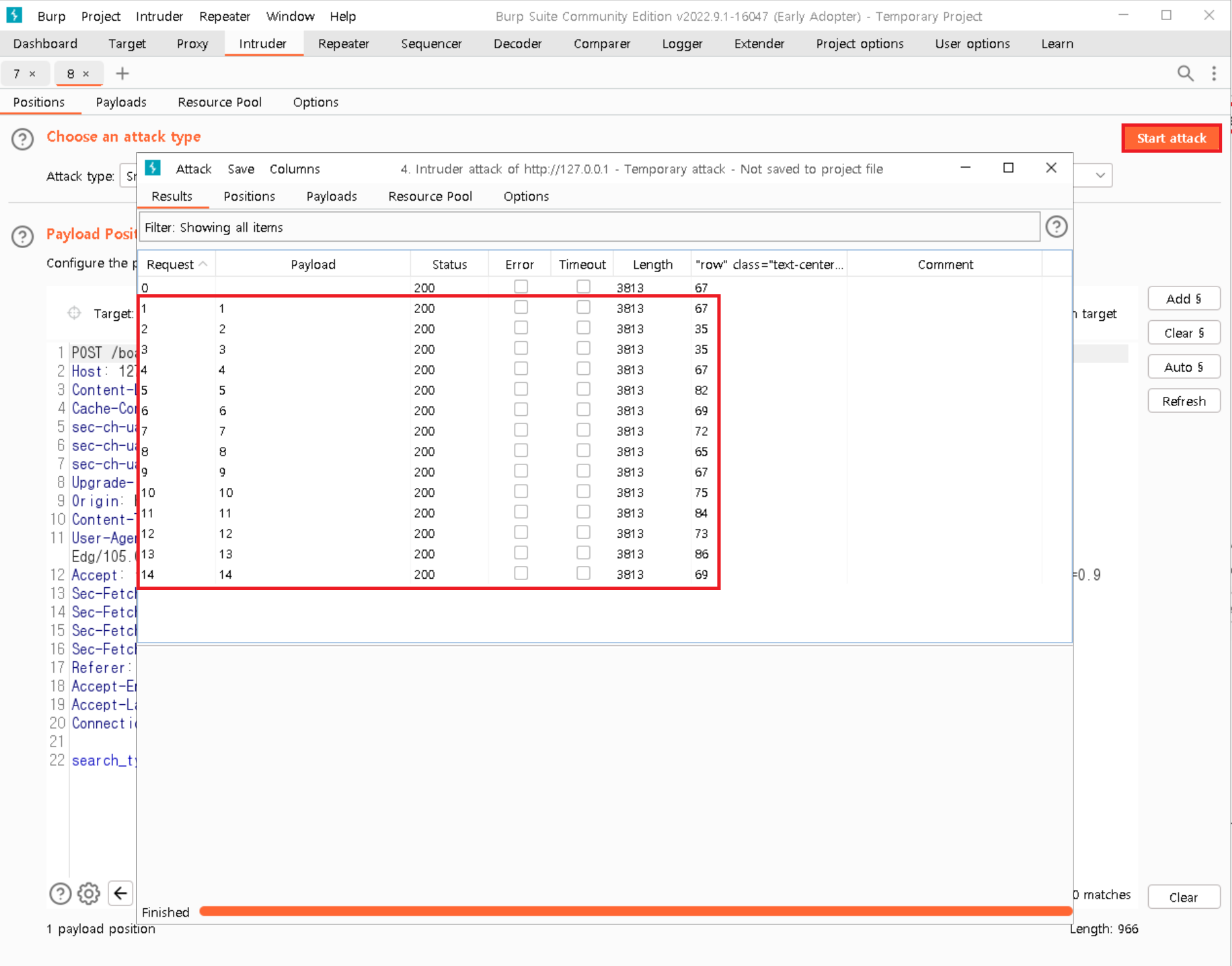
Task: Open Options tab in main Intruder panel
Action: 316,102
